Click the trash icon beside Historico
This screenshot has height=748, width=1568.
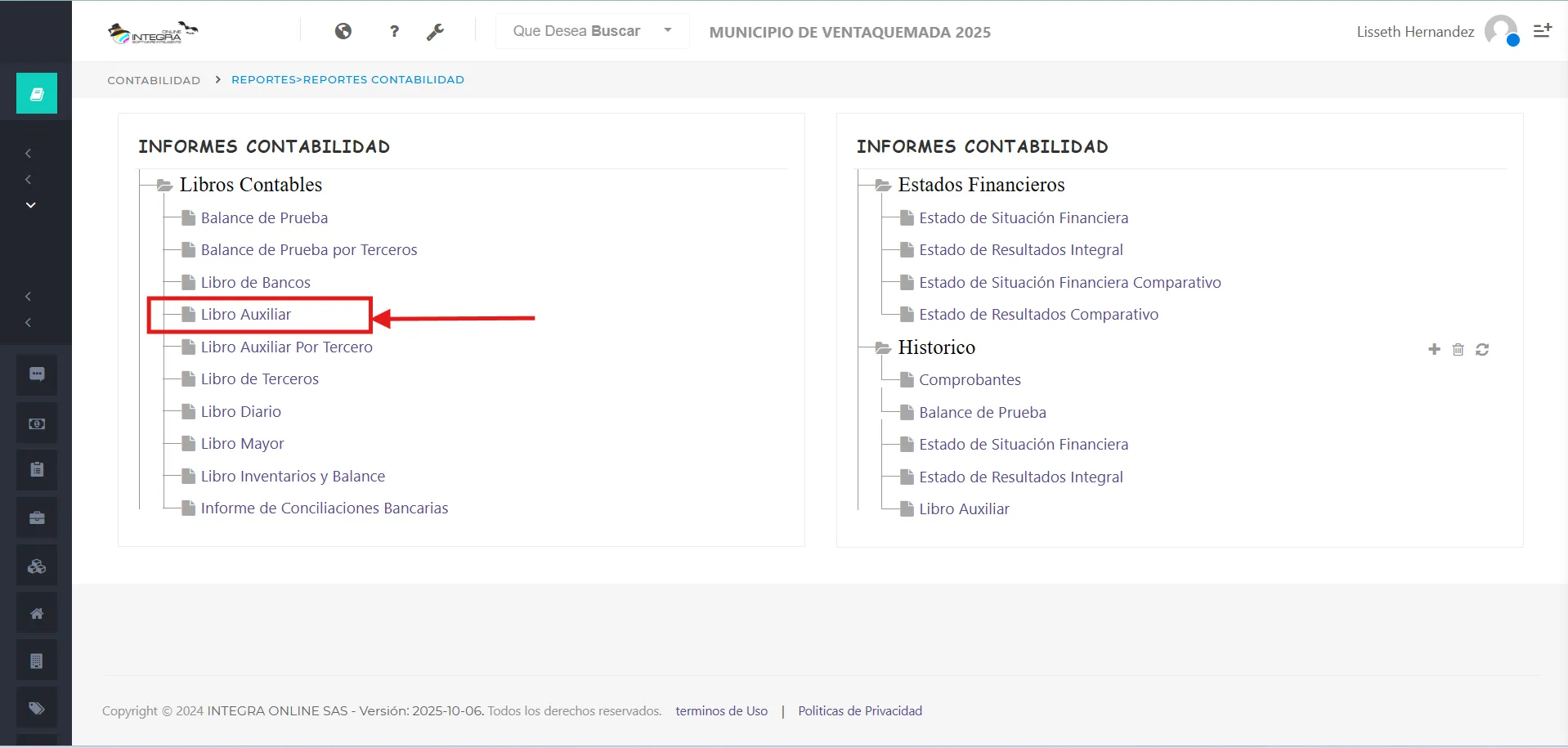pos(1458,350)
